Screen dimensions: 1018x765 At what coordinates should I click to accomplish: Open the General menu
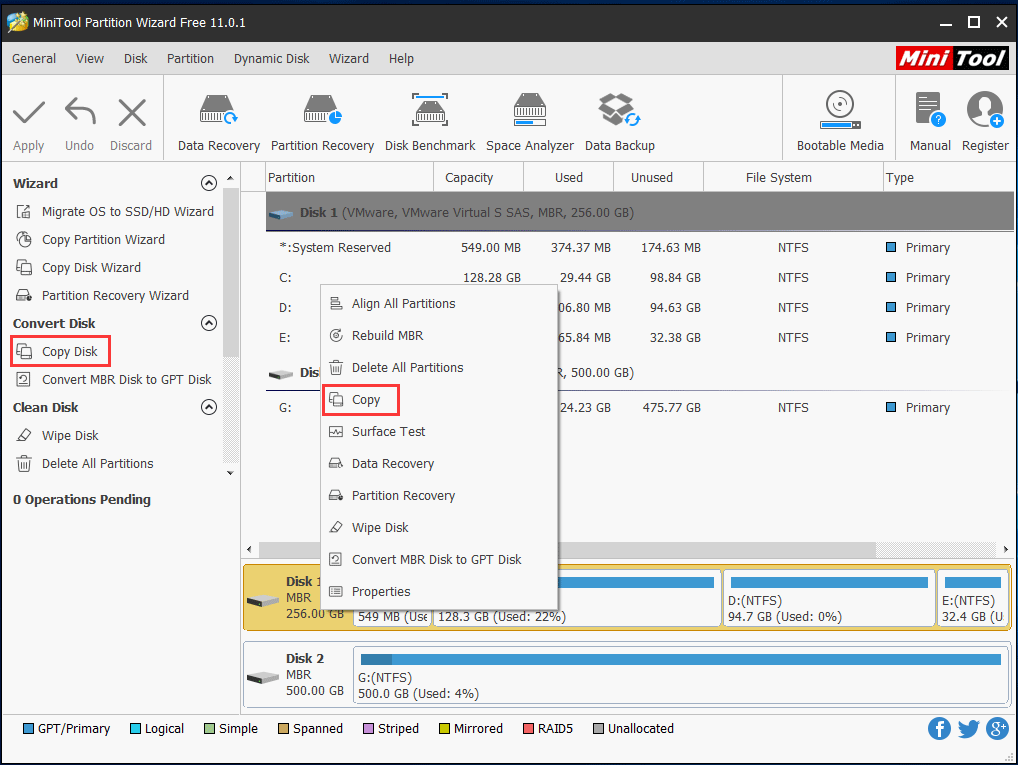pyautogui.click(x=34, y=58)
